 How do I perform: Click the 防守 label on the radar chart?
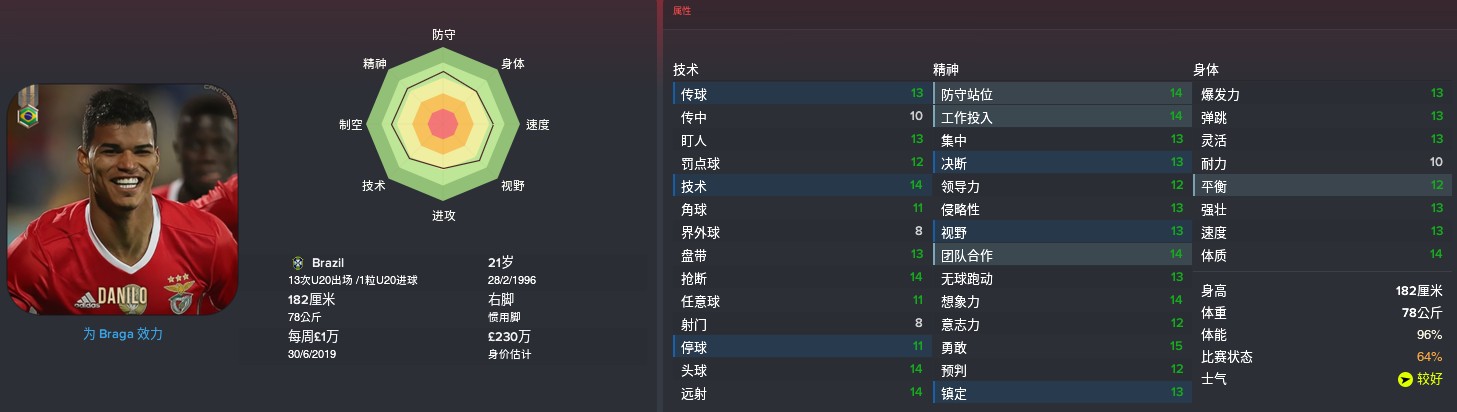(444, 34)
